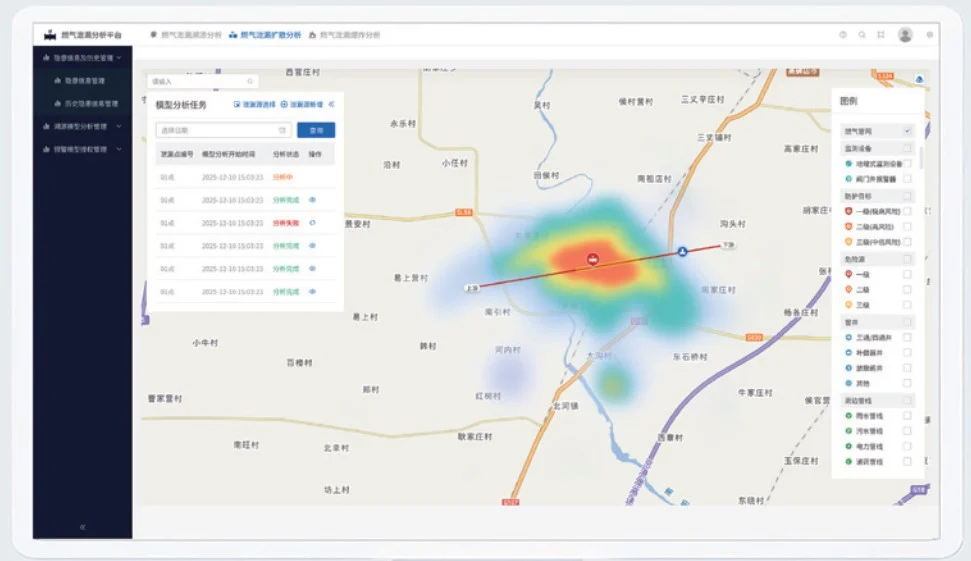Screen dimensions: 971x561
Task: Click the 三级(中低风险) shield icon
Action: (848, 241)
